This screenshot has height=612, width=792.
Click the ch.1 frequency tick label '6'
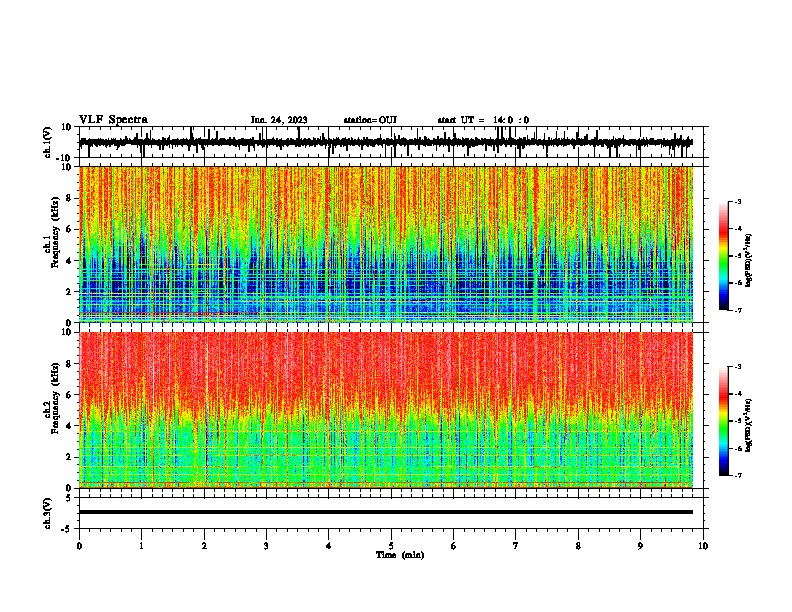point(69,229)
